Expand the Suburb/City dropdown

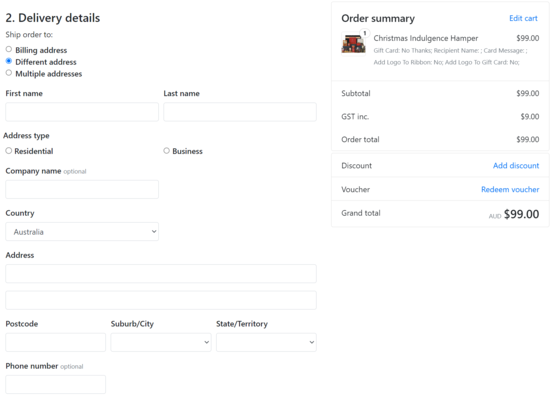point(161,342)
